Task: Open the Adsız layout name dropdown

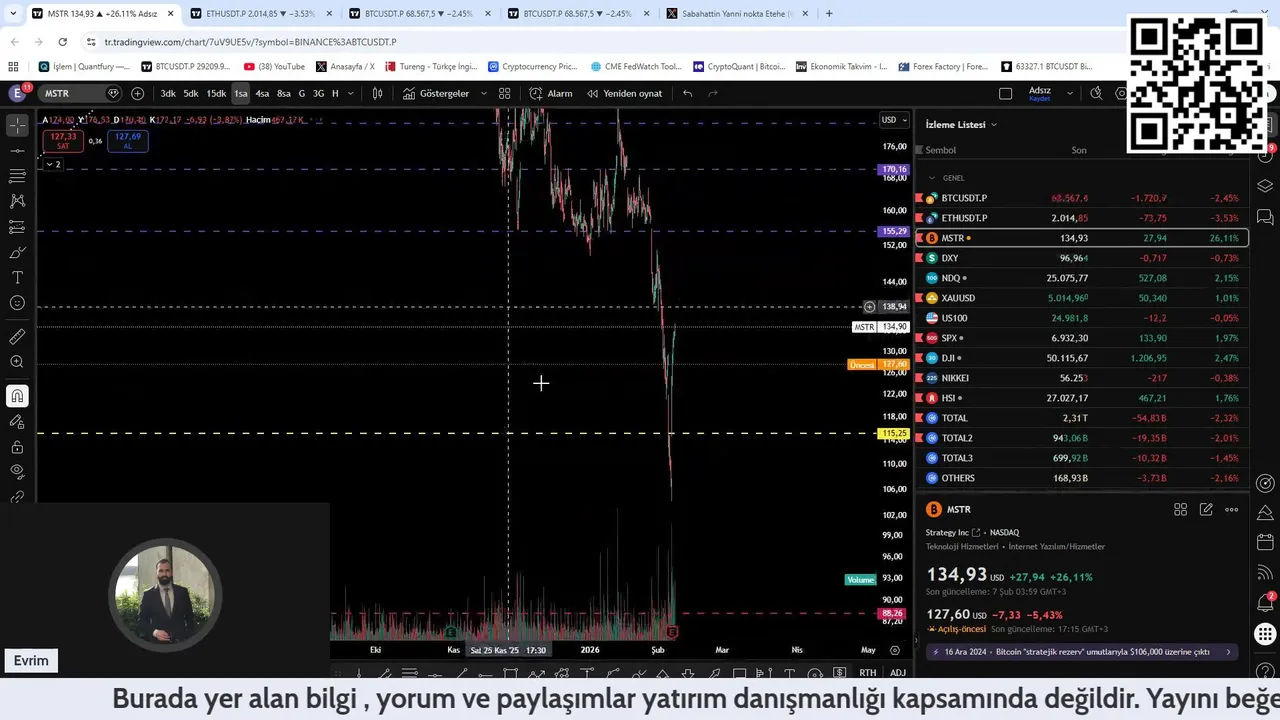Action: (x=1069, y=93)
